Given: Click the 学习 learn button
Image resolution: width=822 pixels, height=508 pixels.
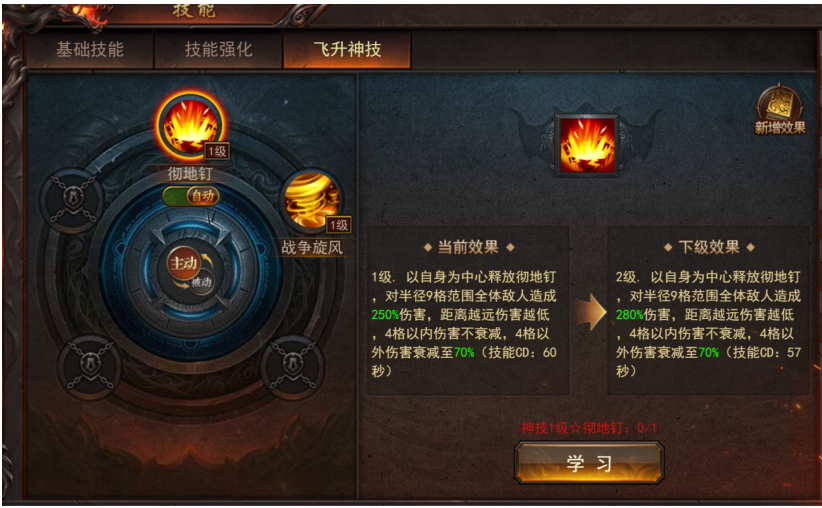Looking at the screenshot, I should pyautogui.click(x=589, y=462).
